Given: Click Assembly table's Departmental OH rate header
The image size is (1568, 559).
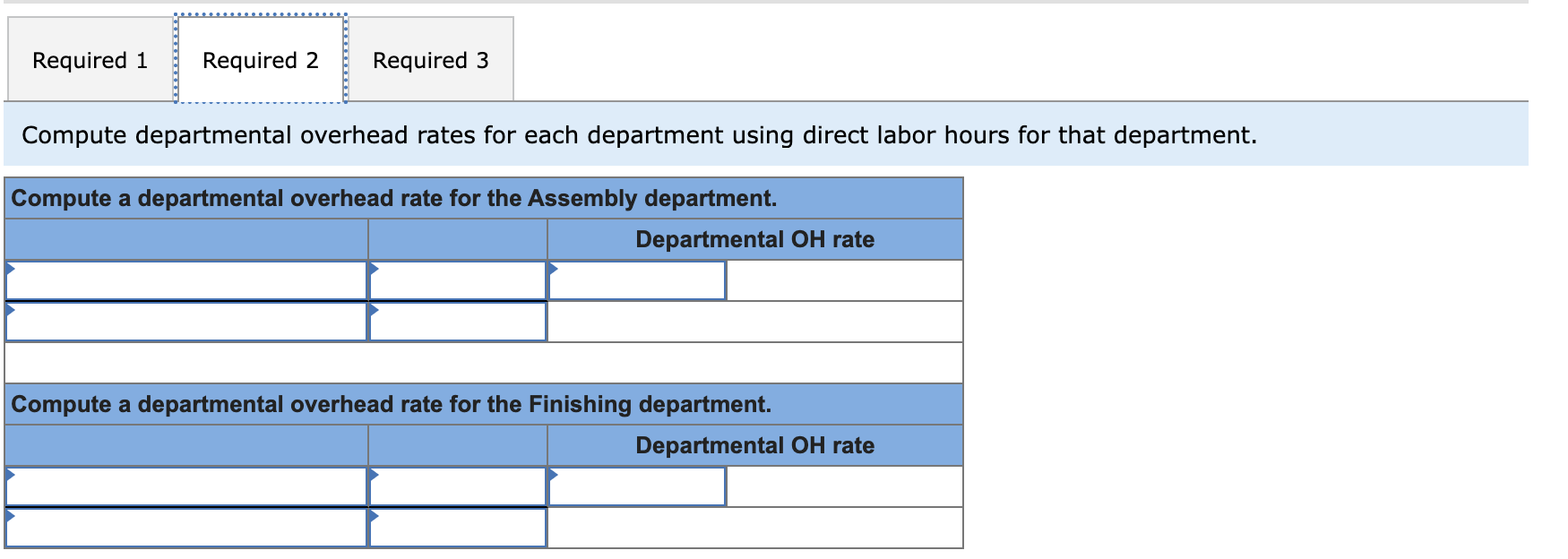Looking at the screenshot, I should tap(754, 239).
